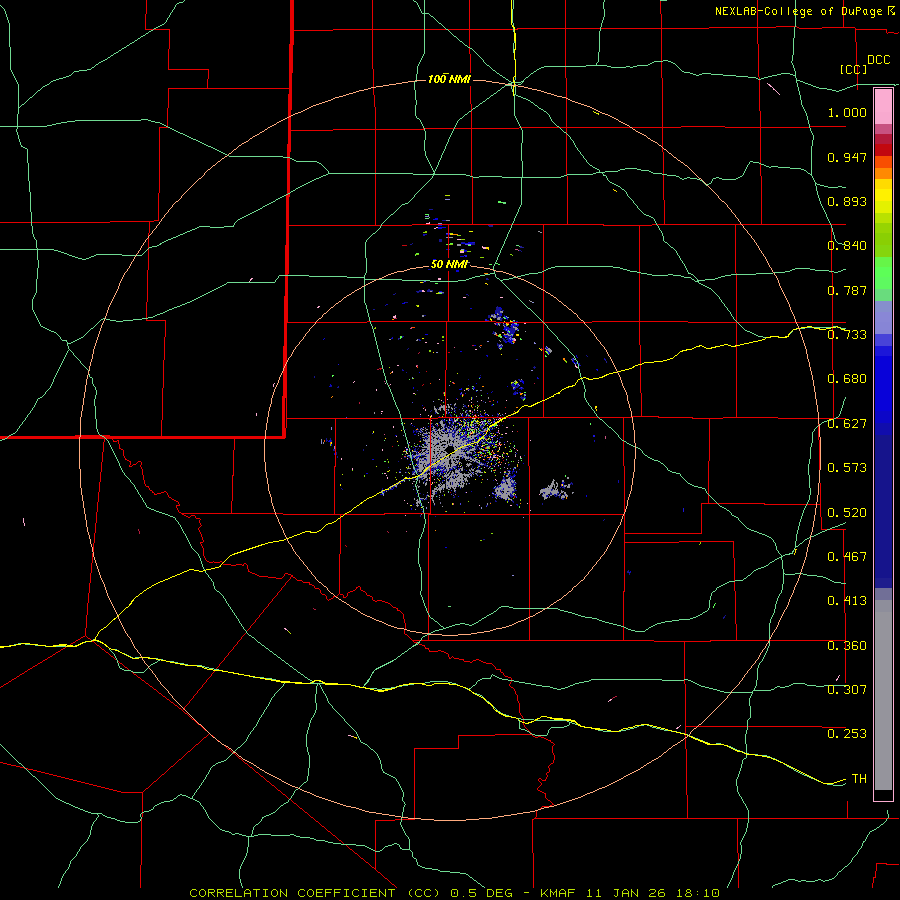Image resolution: width=900 pixels, height=900 pixels.
Task: Select the 0.520 scale value
Action: (847, 513)
